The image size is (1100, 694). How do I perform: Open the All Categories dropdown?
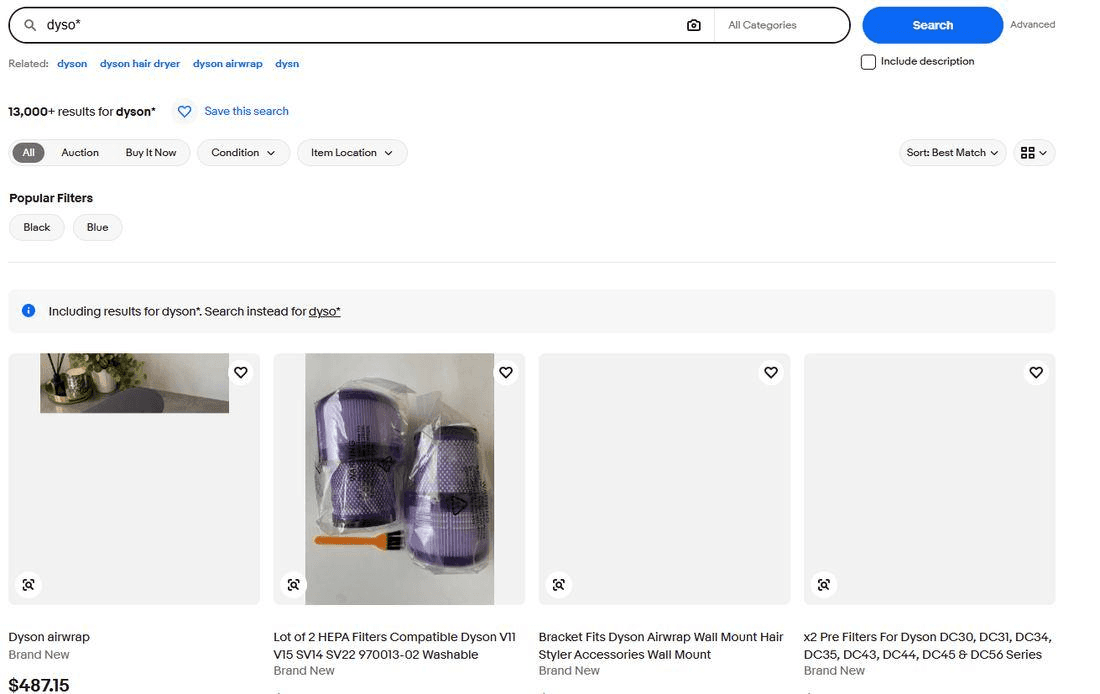point(781,25)
